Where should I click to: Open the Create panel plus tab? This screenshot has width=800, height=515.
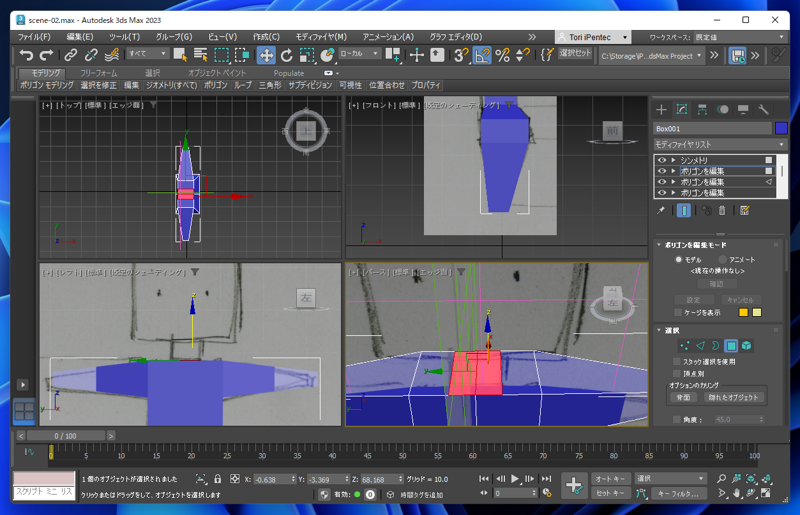[661, 109]
